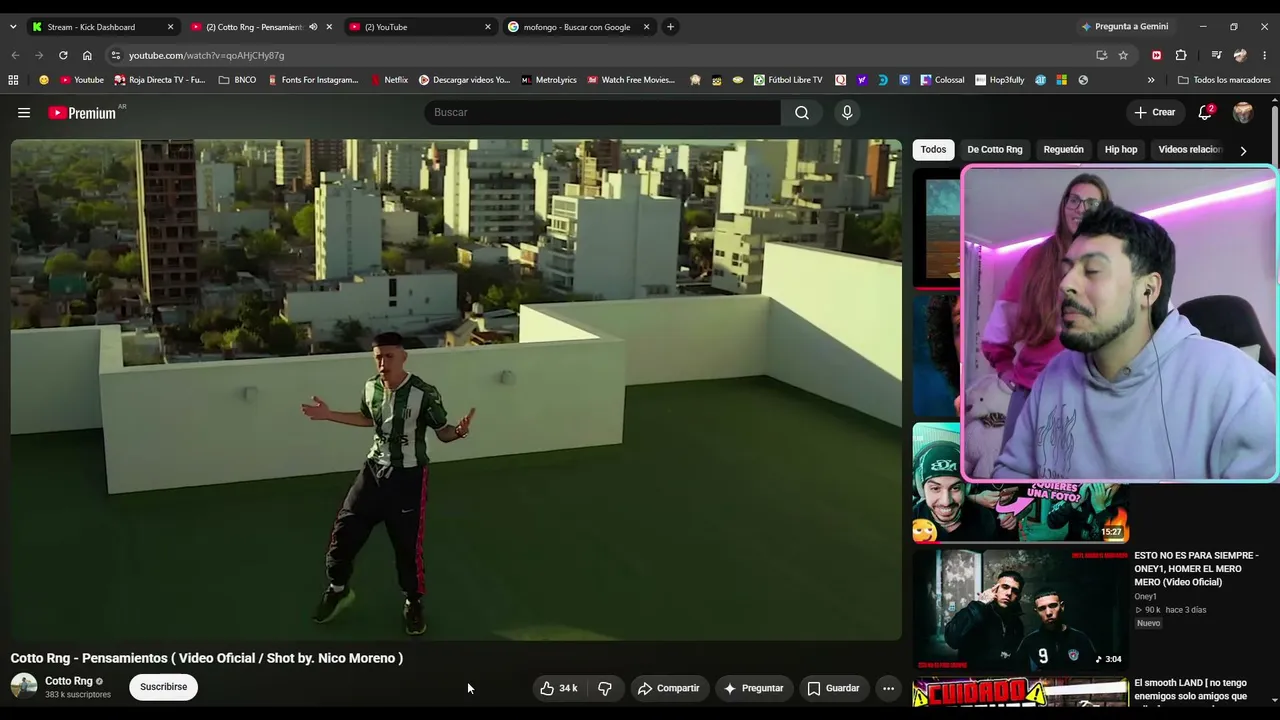Screen dimensions: 1280x720
Task: Like the video with thumbs up
Action: 558,688
